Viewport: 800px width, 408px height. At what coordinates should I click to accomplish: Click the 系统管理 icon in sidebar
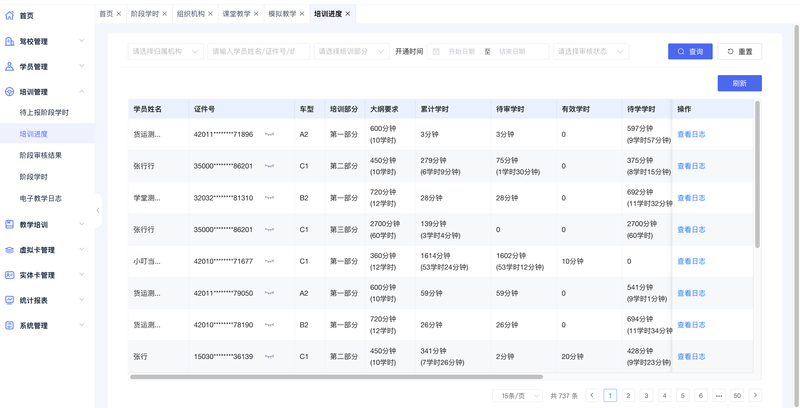(x=9, y=325)
